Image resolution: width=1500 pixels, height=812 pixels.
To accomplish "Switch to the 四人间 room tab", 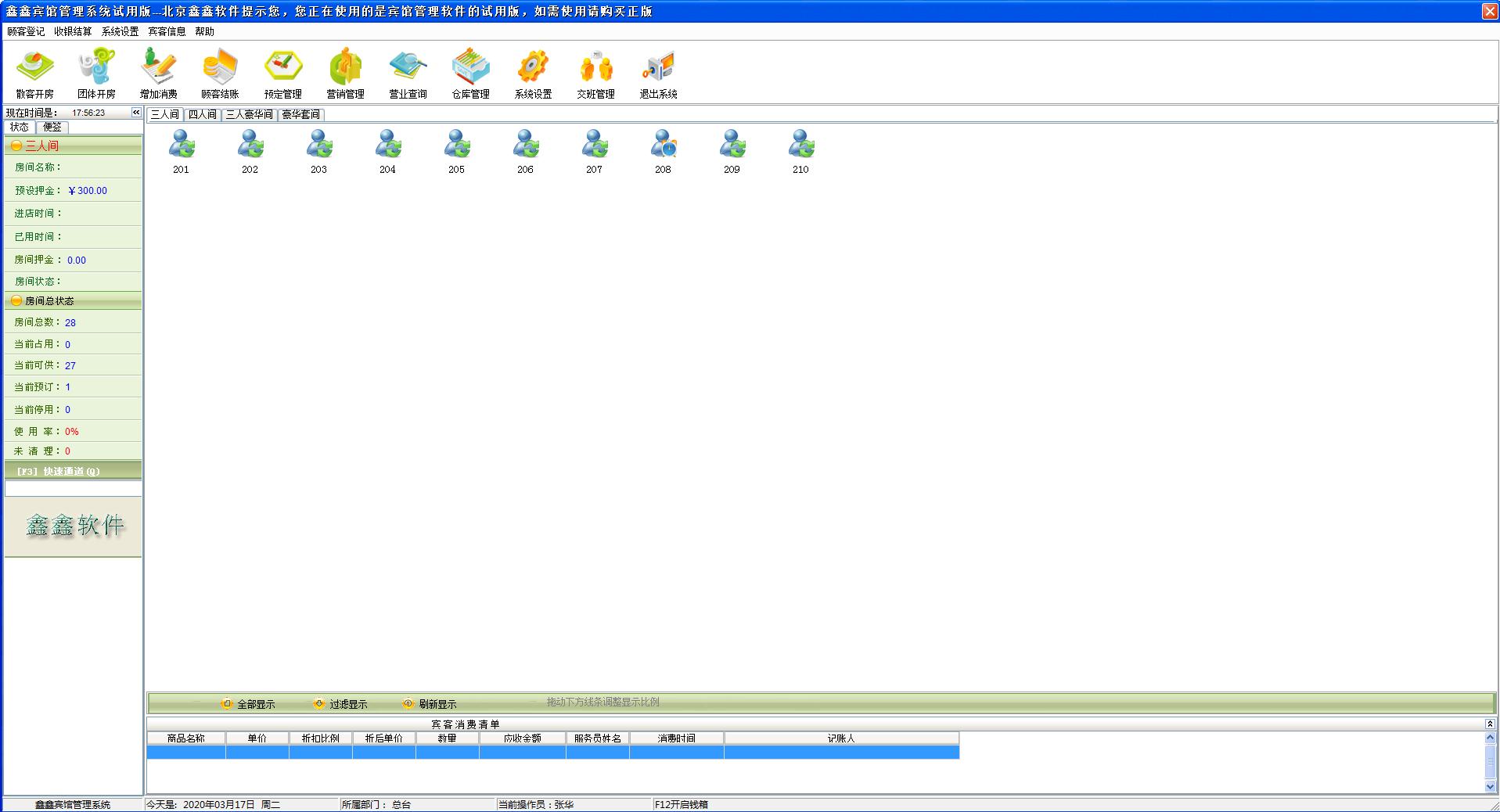I will coord(203,114).
